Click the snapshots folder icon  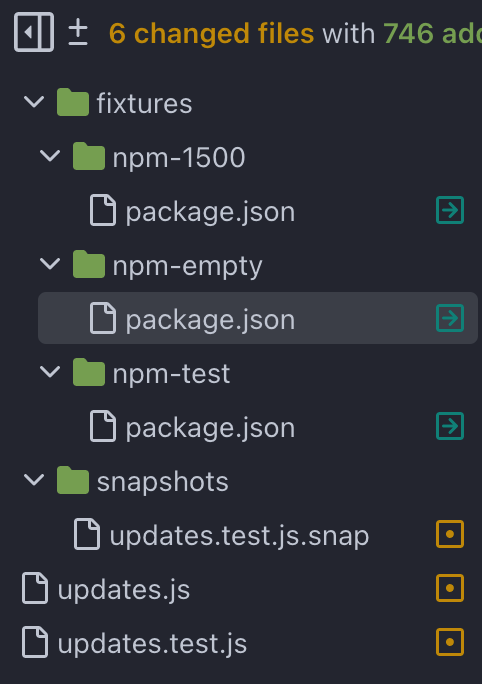pyautogui.click(x=73, y=480)
